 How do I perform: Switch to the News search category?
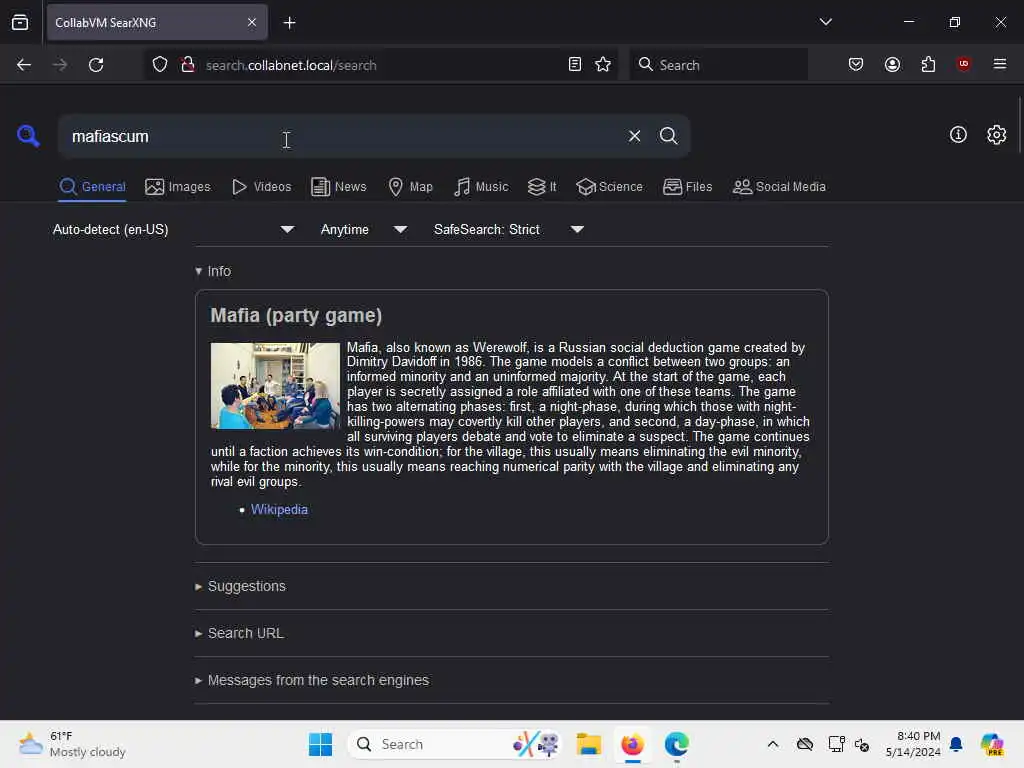pyautogui.click(x=338, y=187)
